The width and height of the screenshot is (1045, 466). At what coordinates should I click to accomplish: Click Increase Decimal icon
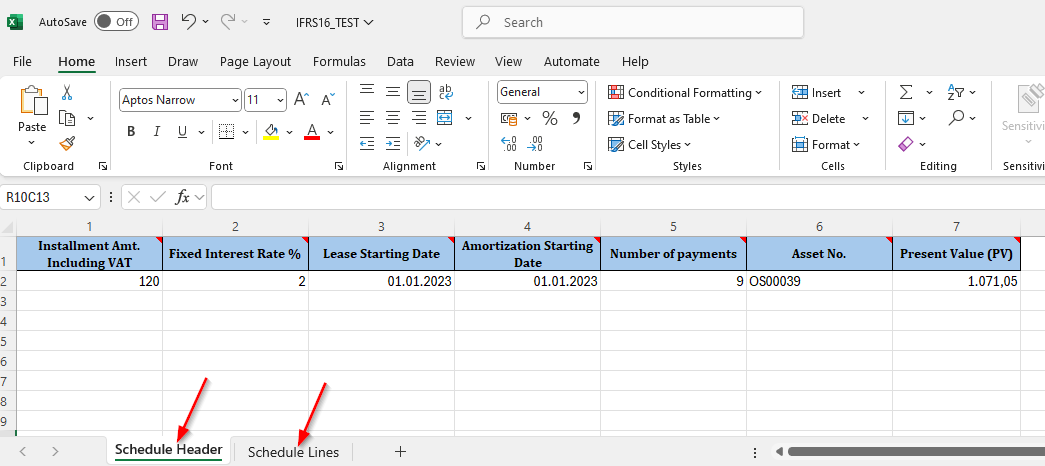click(x=509, y=143)
